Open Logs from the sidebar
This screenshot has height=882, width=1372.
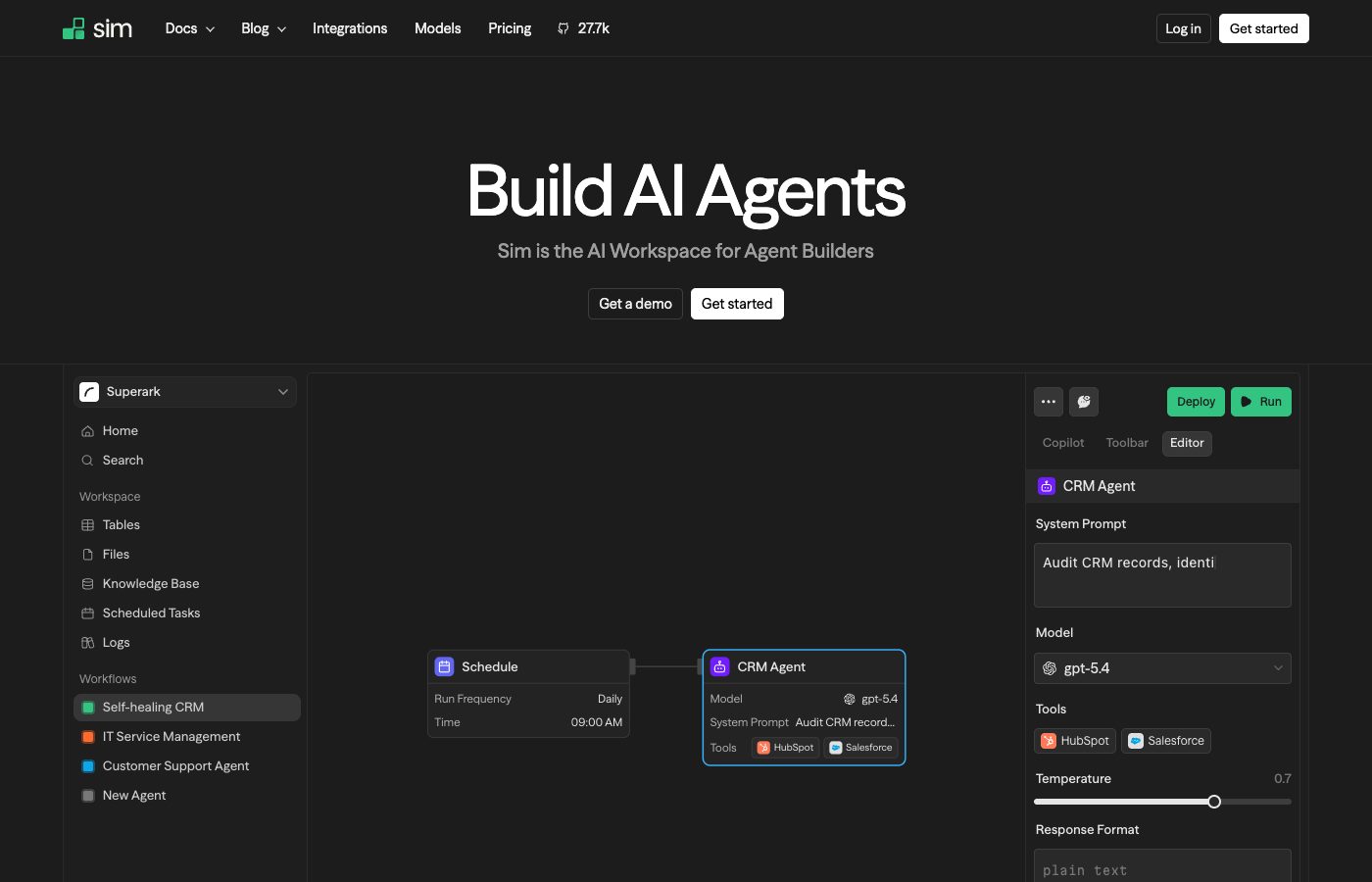tap(116, 643)
